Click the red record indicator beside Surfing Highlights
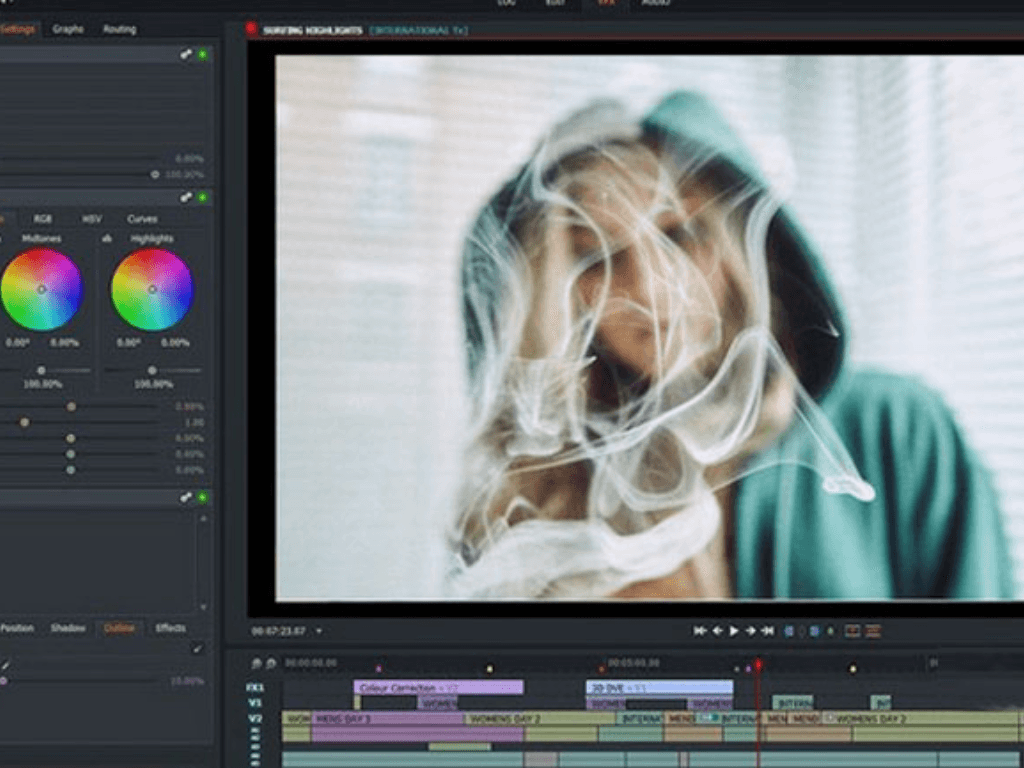Viewport: 1024px width, 768px height. pyautogui.click(x=251, y=30)
